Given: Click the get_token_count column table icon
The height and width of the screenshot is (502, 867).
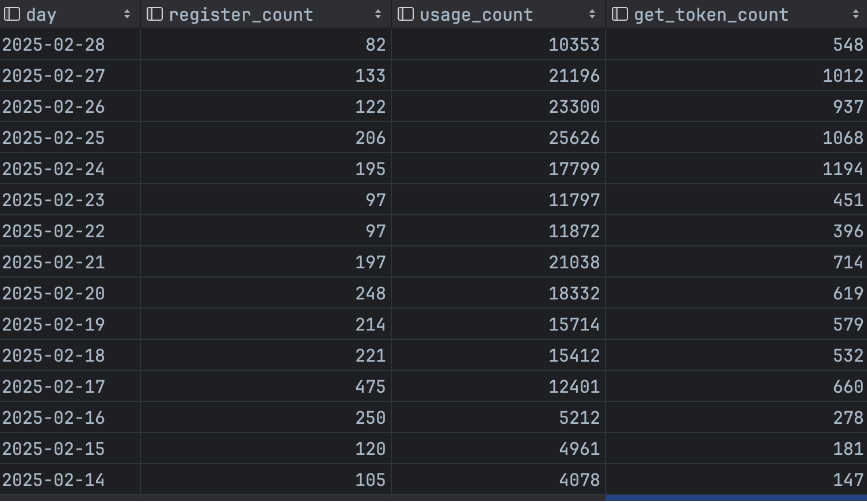Looking at the screenshot, I should 620,14.
